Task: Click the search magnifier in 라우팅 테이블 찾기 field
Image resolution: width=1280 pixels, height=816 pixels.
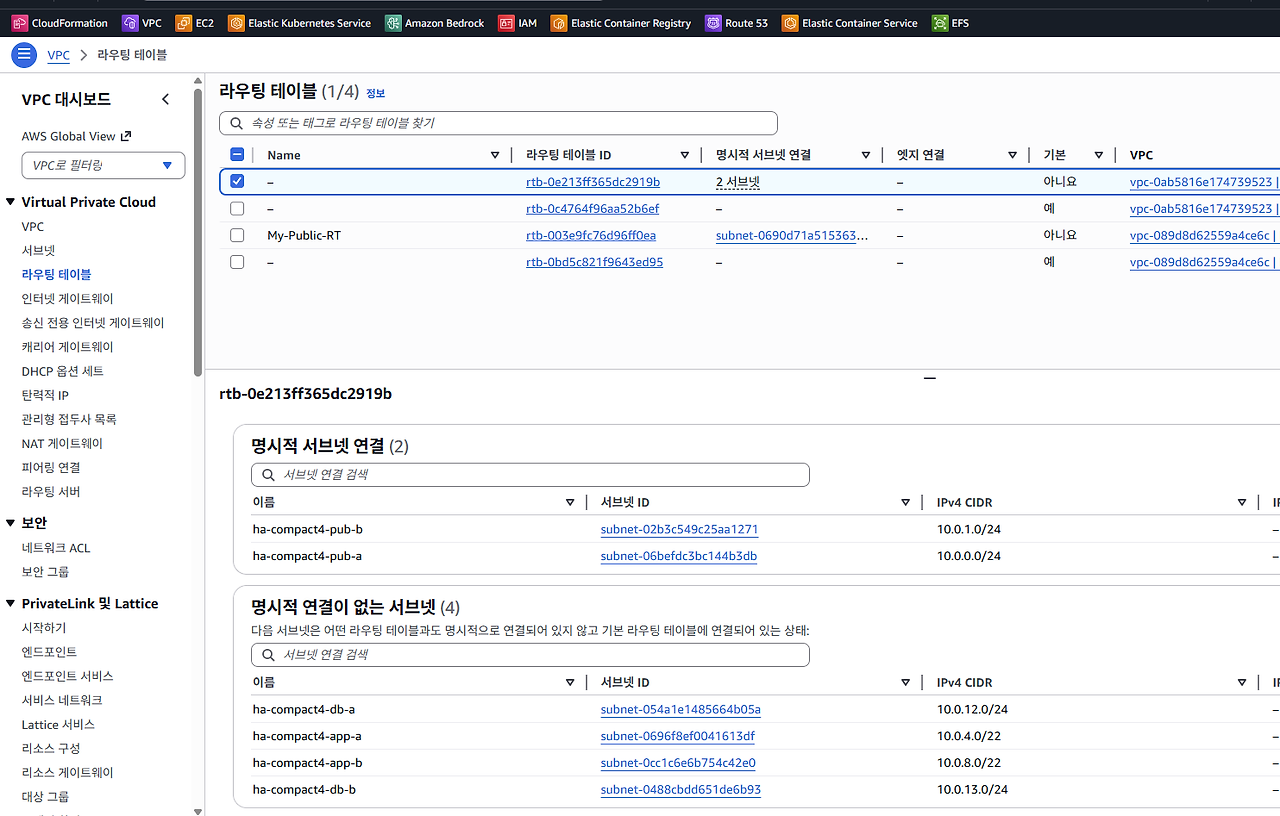Action: click(236, 123)
